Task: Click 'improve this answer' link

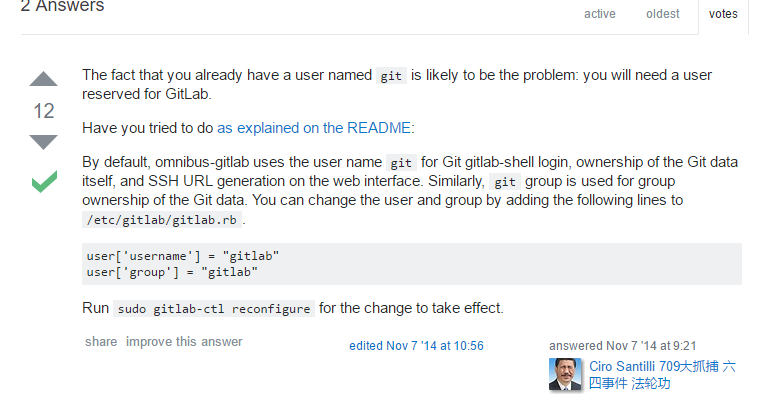Action: coord(184,342)
